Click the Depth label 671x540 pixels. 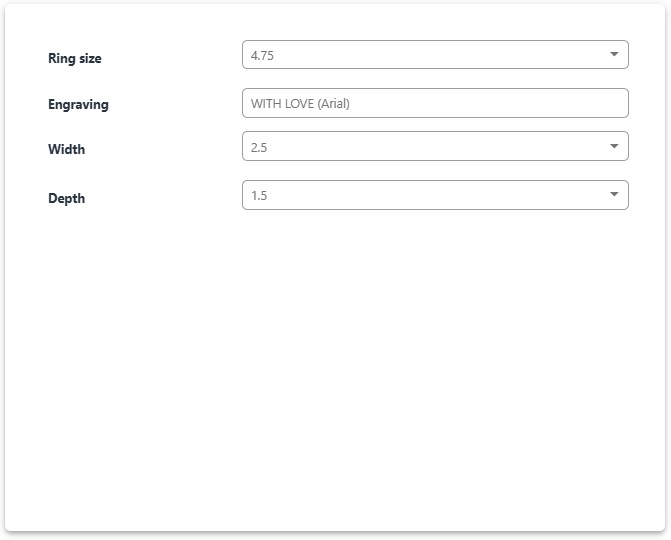pos(67,198)
